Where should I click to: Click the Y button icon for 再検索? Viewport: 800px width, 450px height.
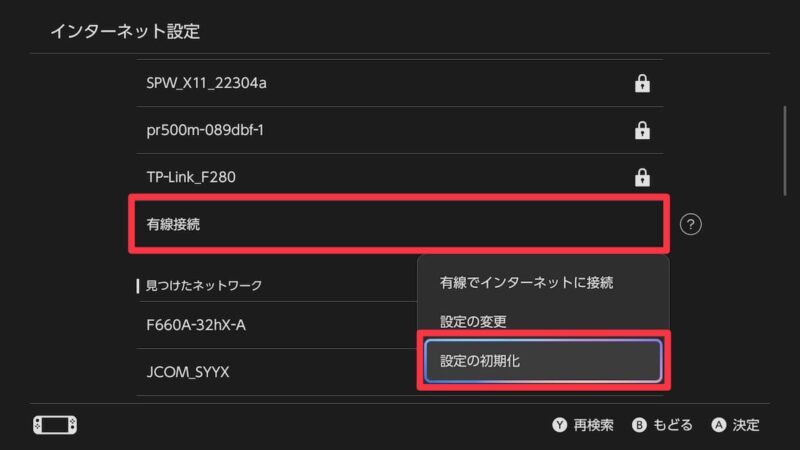559,425
